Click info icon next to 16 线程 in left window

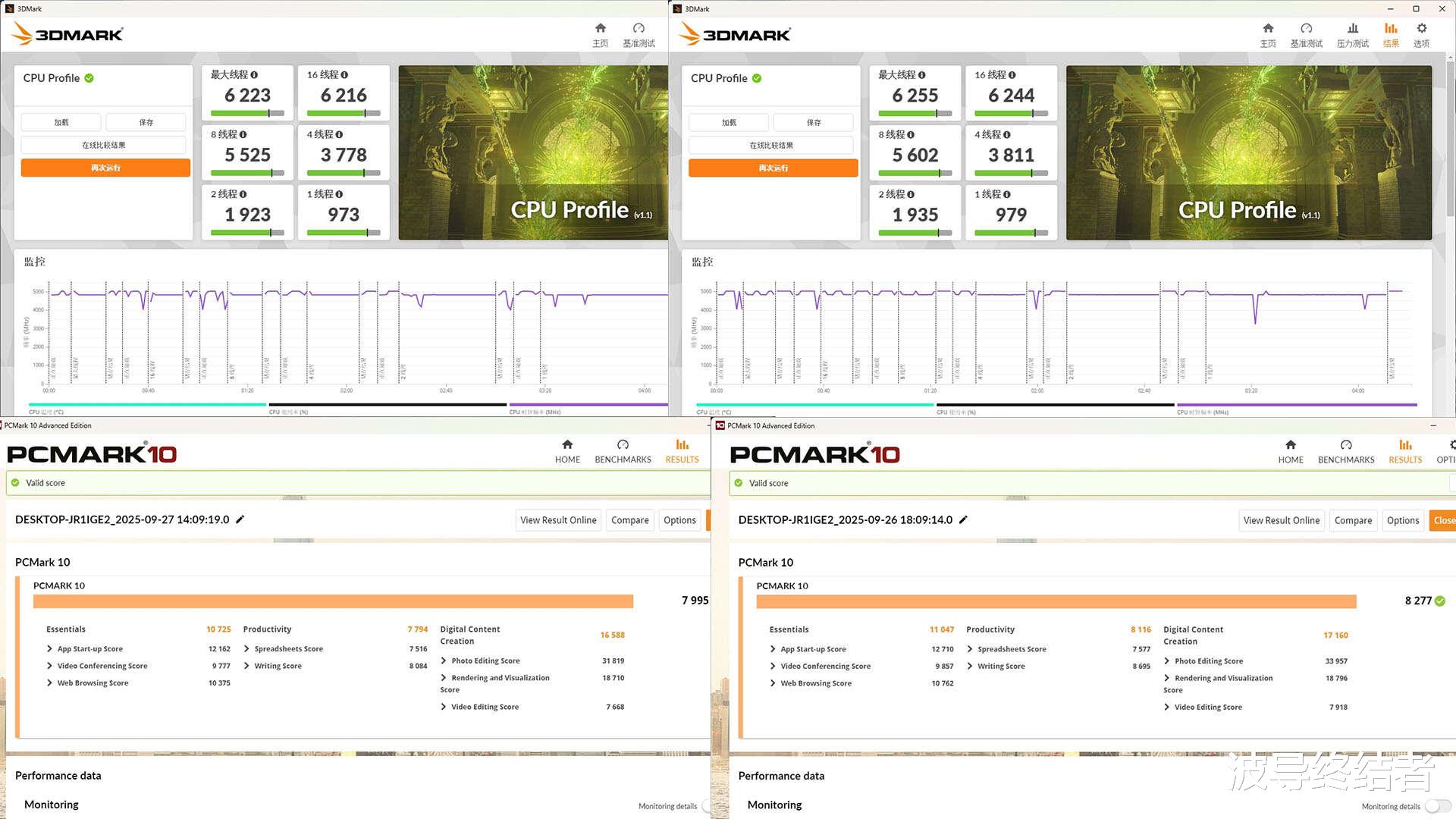(x=344, y=74)
